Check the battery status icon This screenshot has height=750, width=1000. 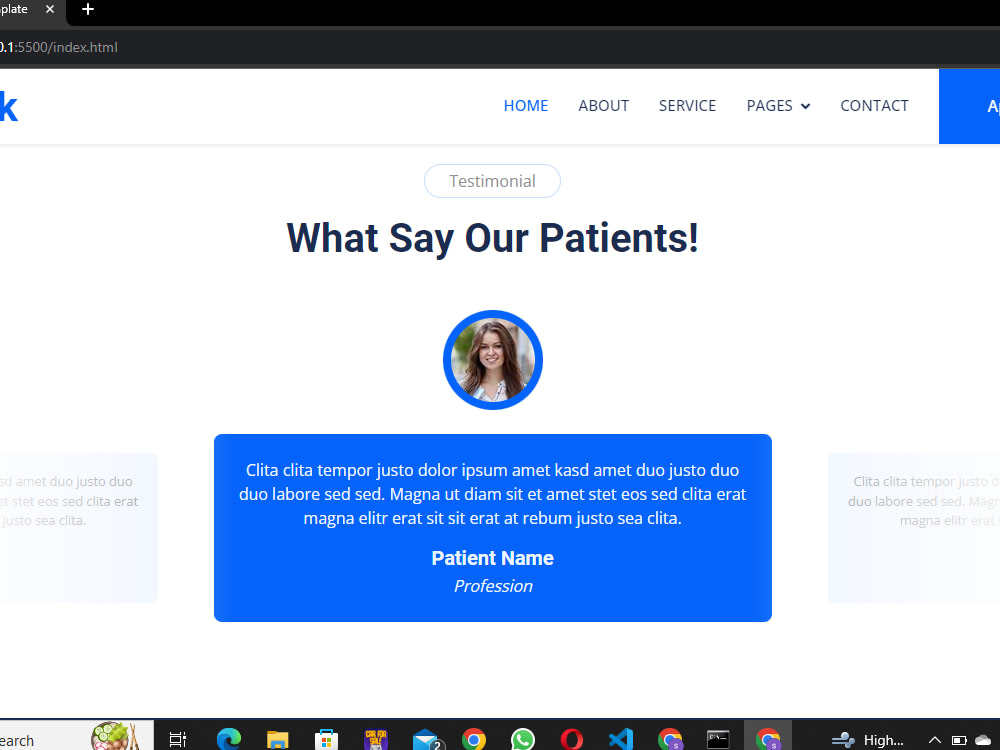coord(959,740)
